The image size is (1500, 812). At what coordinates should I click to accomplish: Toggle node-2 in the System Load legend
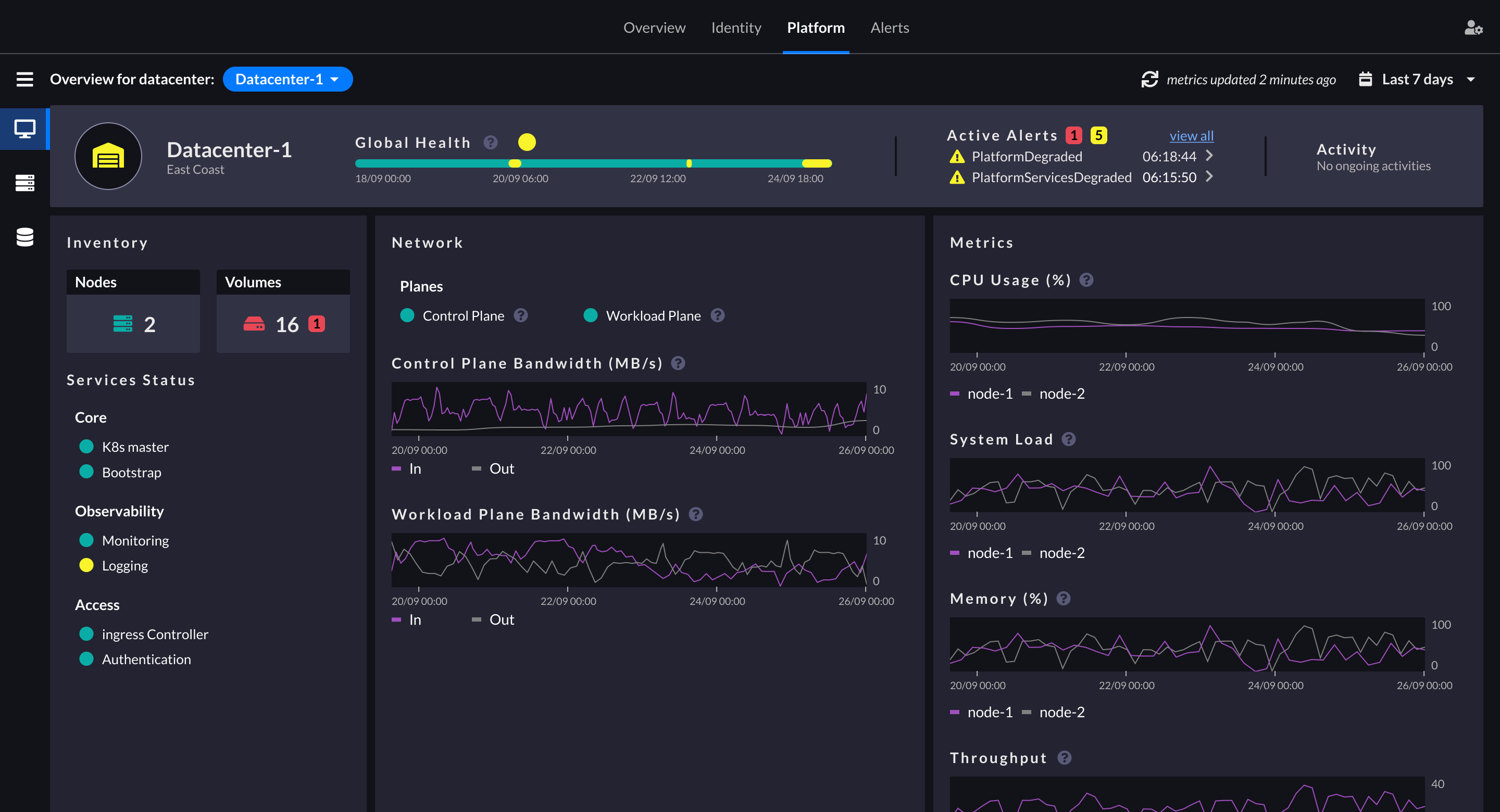coord(1053,553)
